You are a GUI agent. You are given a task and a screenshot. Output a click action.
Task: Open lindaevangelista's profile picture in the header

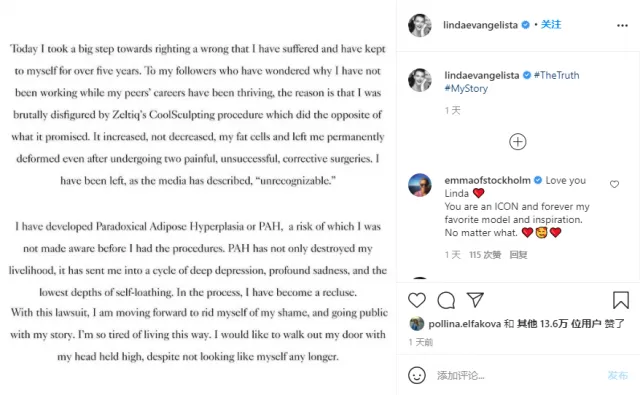(420, 25)
